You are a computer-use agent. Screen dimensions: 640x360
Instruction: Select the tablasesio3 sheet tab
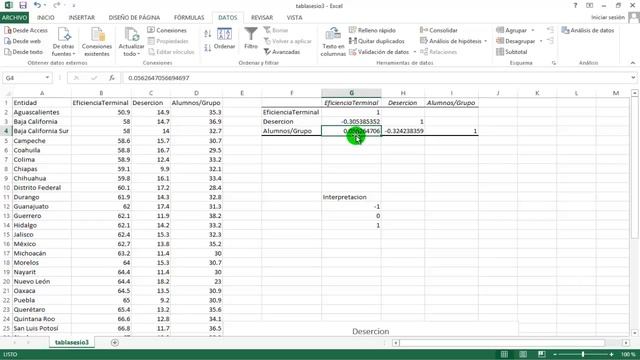72,342
